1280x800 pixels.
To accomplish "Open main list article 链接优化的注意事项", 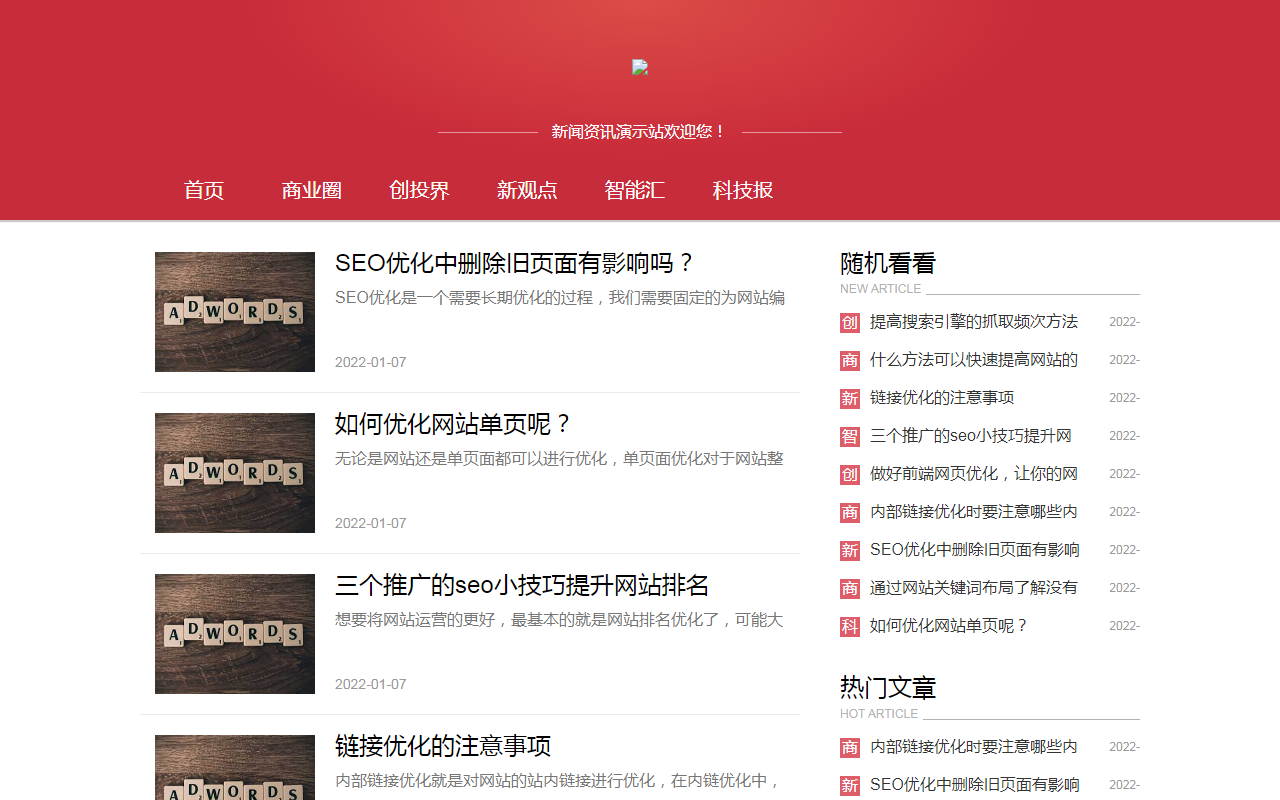I will coord(443,746).
